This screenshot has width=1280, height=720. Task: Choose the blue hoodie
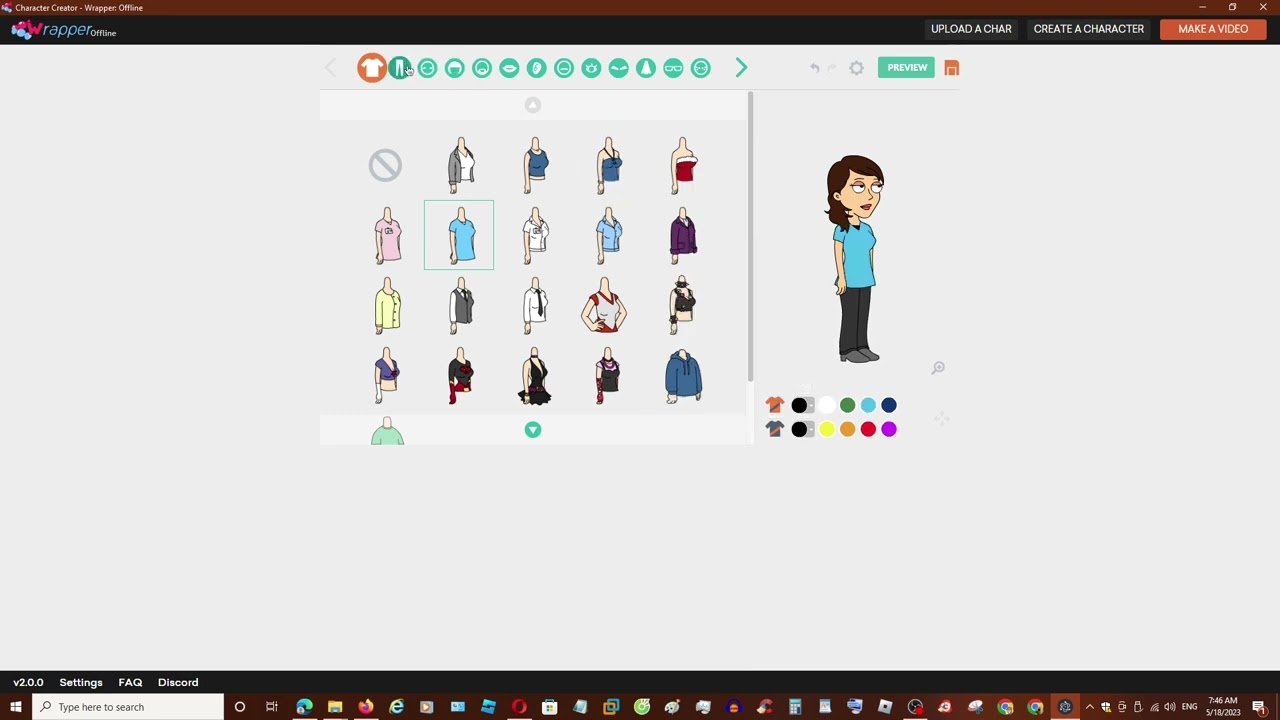point(683,376)
